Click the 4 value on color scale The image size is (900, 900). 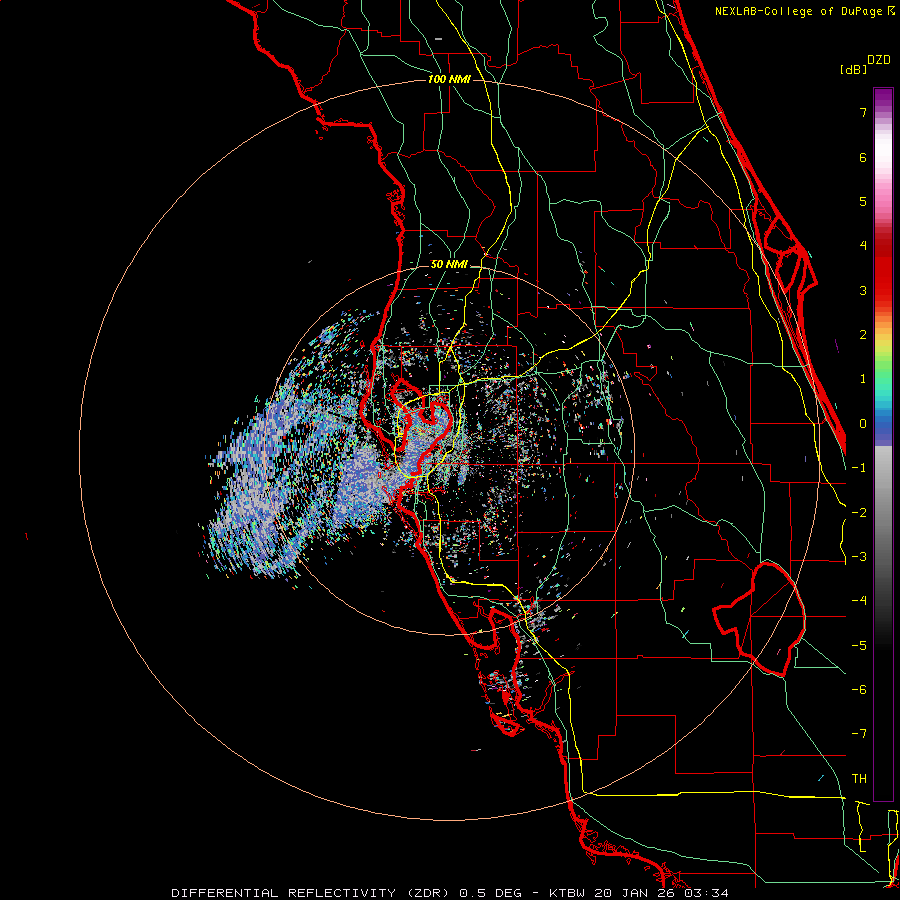click(863, 246)
